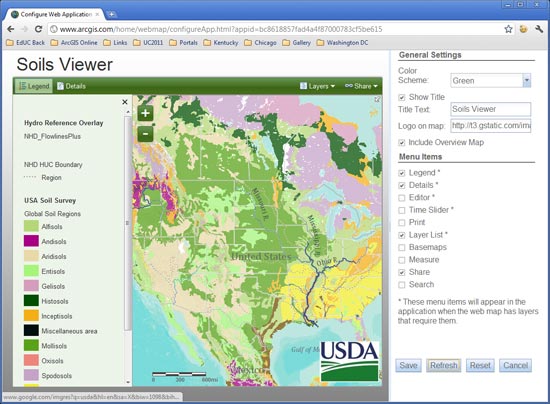The image size is (550, 404).
Task: Open the Layers dropdown menu
Action: pyautogui.click(x=317, y=86)
